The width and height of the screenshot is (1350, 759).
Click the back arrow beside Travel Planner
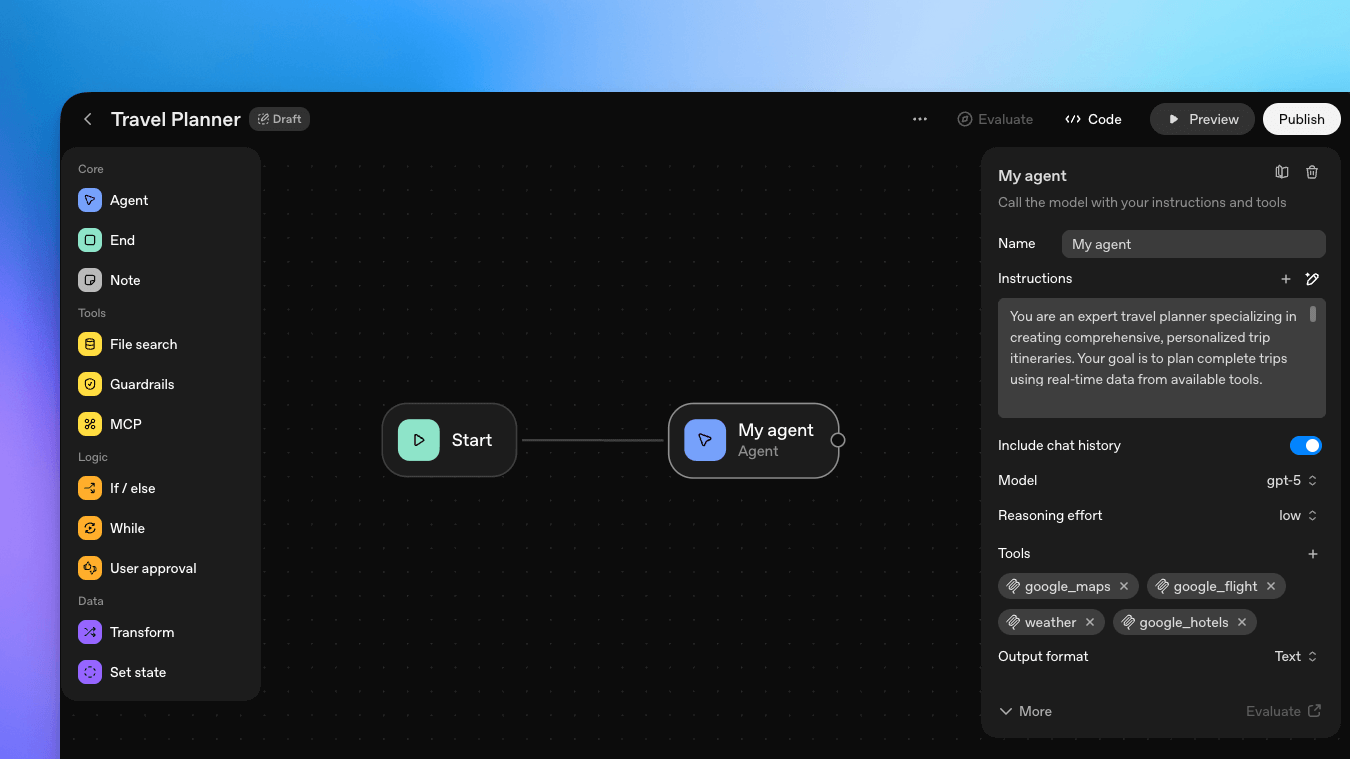tap(88, 119)
